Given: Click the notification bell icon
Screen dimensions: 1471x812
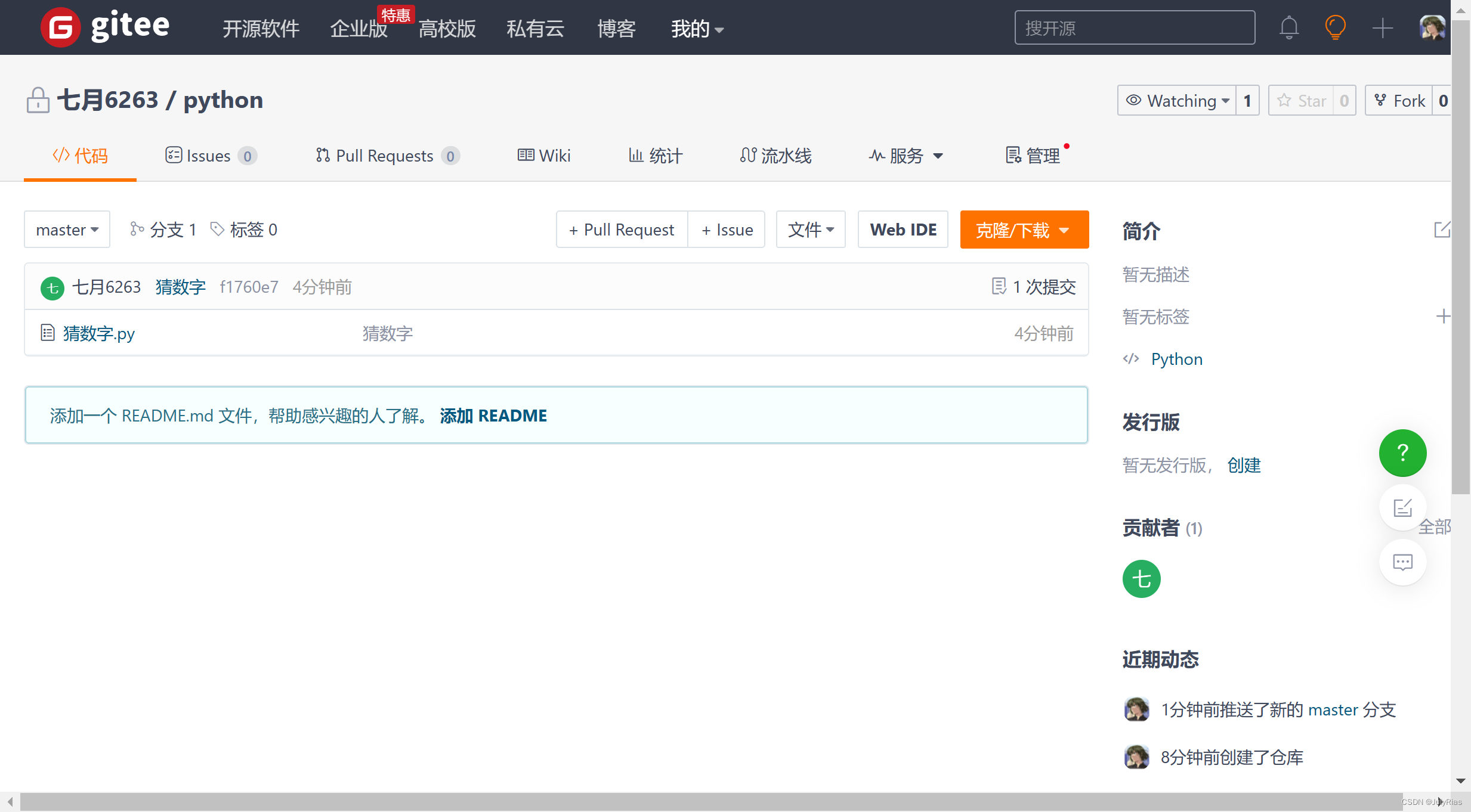Looking at the screenshot, I should [x=1288, y=27].
